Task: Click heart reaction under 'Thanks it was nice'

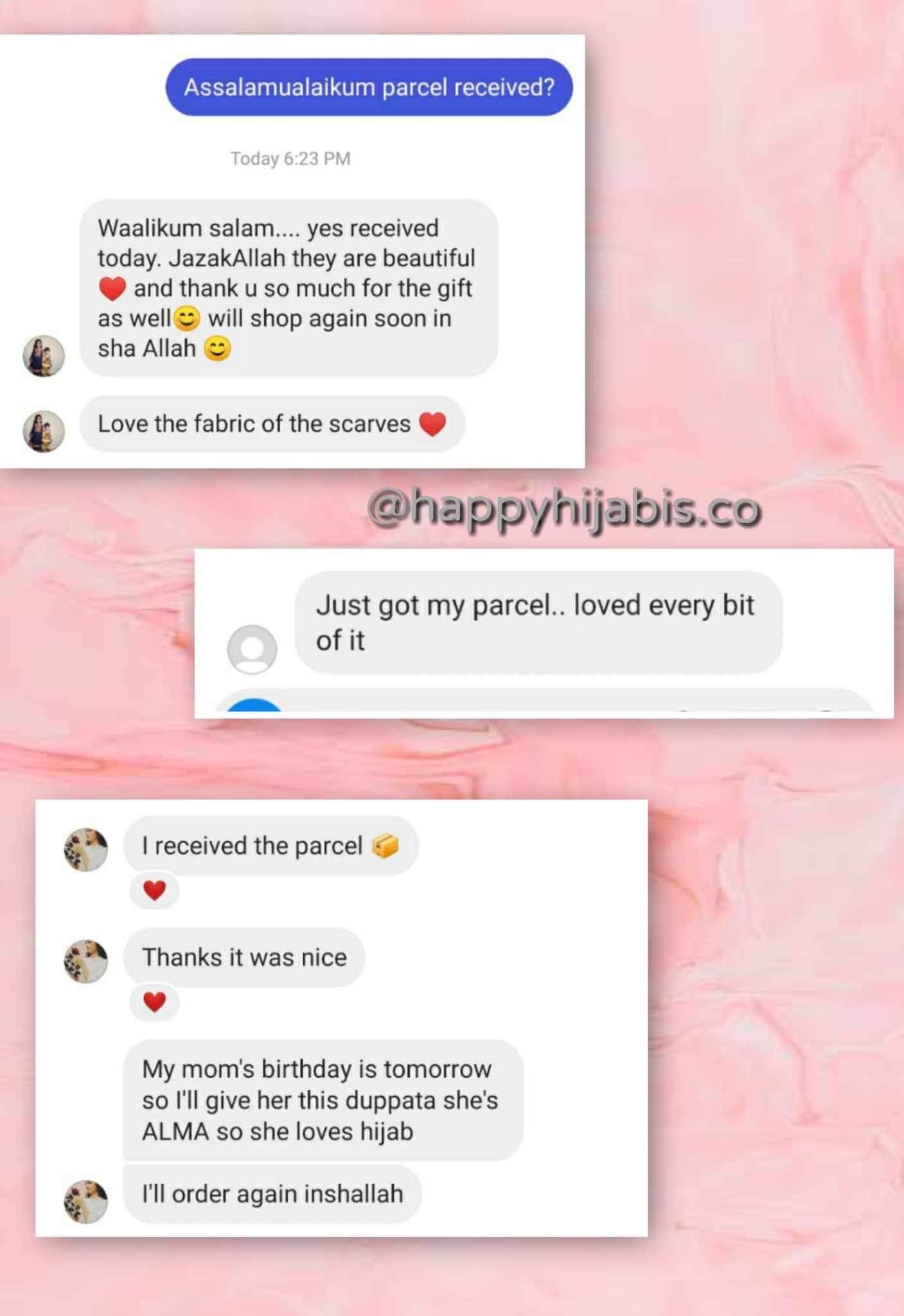Action: (x=154, y=1002)
